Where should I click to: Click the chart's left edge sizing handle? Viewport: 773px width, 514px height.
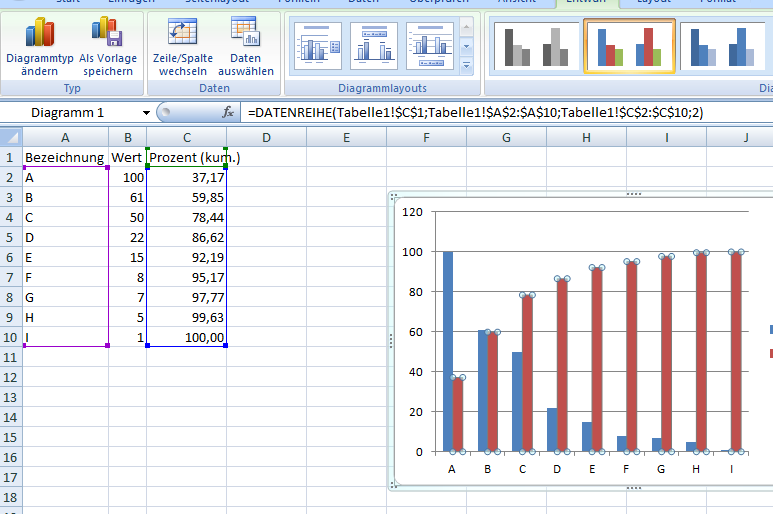pyautogui.click(x=391, y=341)
